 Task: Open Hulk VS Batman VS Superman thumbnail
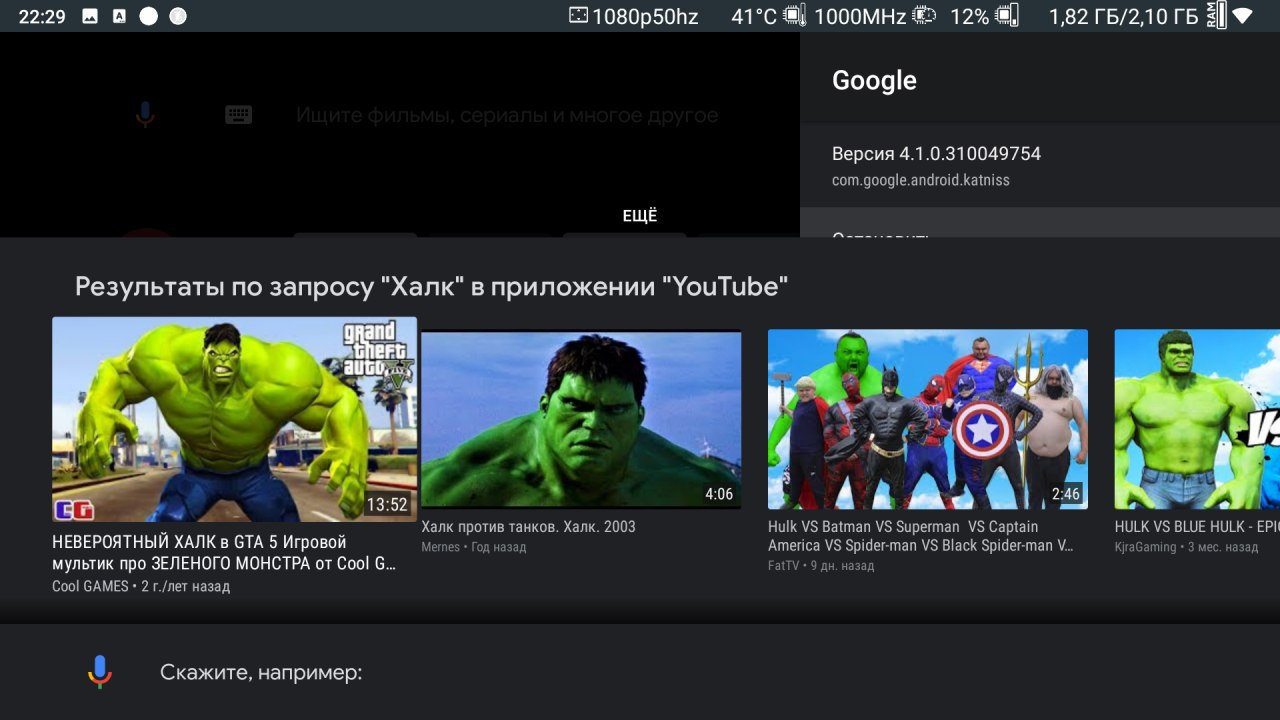(x=928, y=420)
